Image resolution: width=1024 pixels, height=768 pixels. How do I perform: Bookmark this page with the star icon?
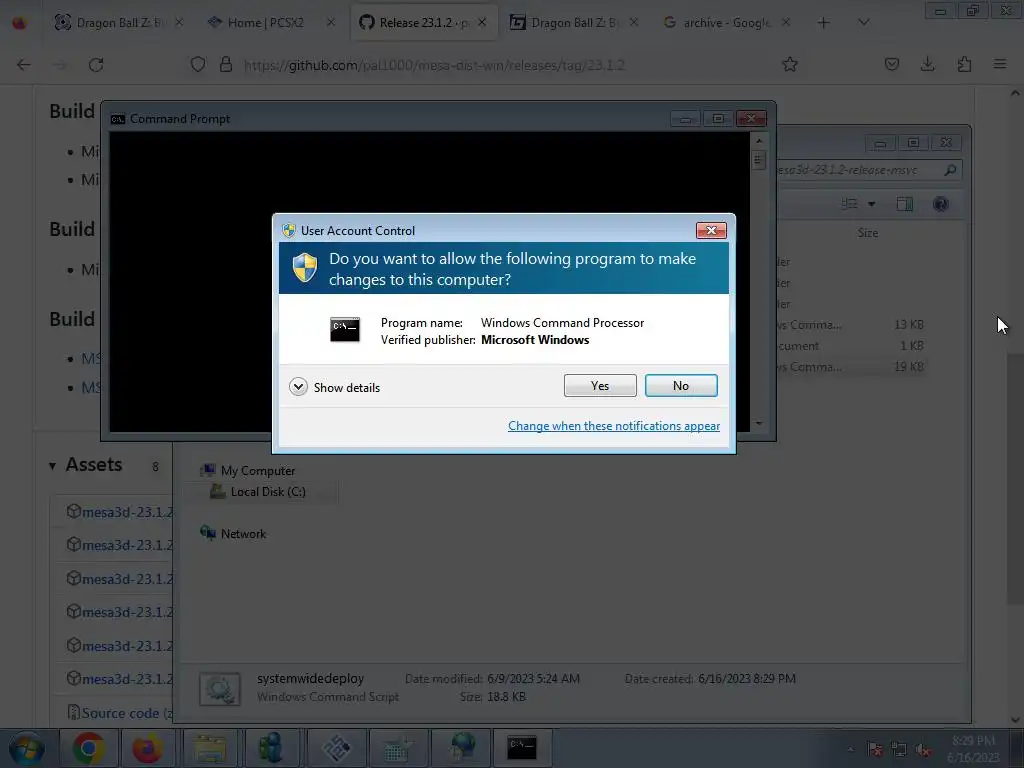click(x=790, y=64)
